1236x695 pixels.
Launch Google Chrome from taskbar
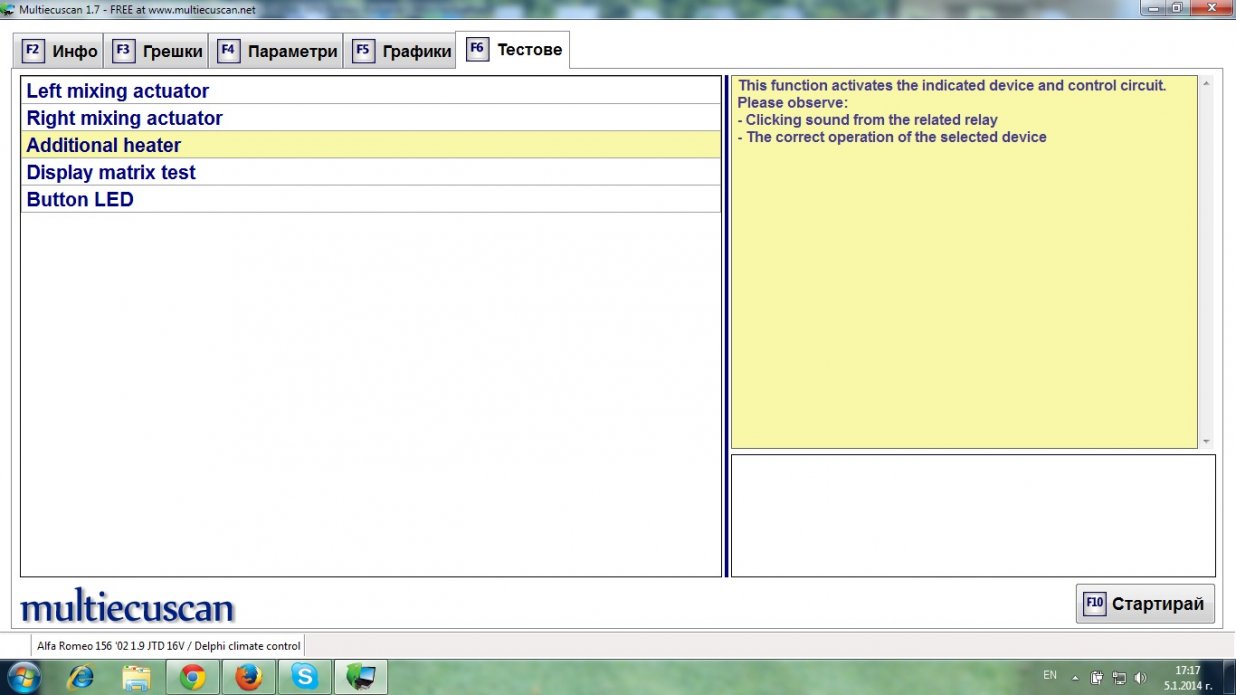coord(192,677)
